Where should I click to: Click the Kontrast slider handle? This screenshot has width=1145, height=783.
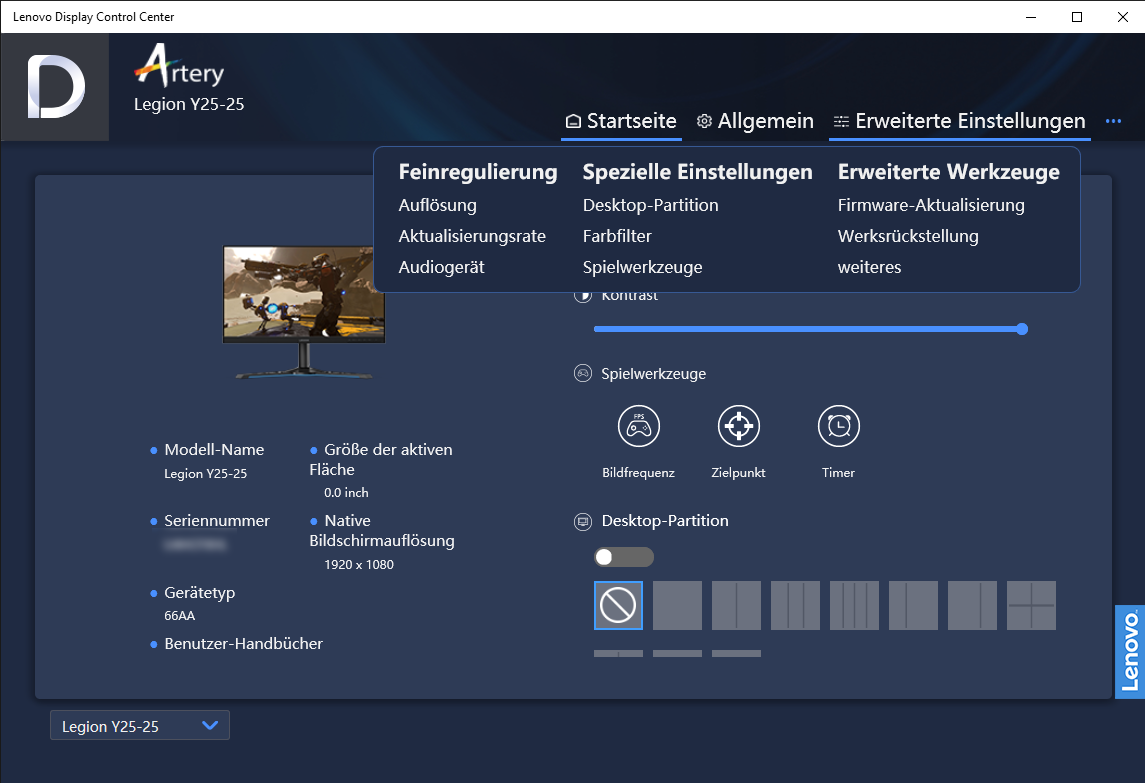(x=1022, y=329)
